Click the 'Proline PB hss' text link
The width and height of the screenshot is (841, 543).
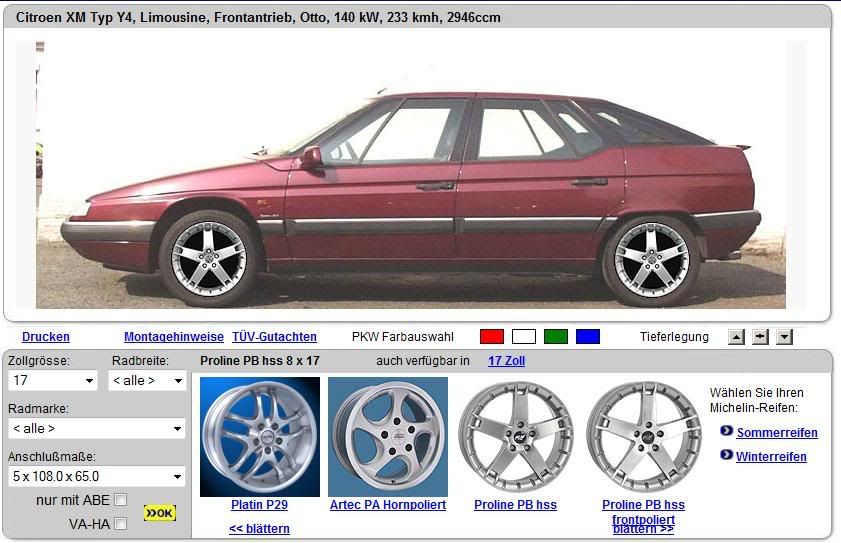(515, 505)
